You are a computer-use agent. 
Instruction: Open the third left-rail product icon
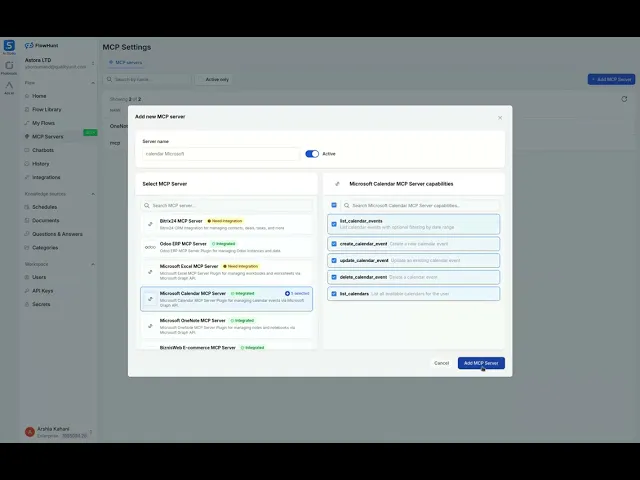pos(9,85)
